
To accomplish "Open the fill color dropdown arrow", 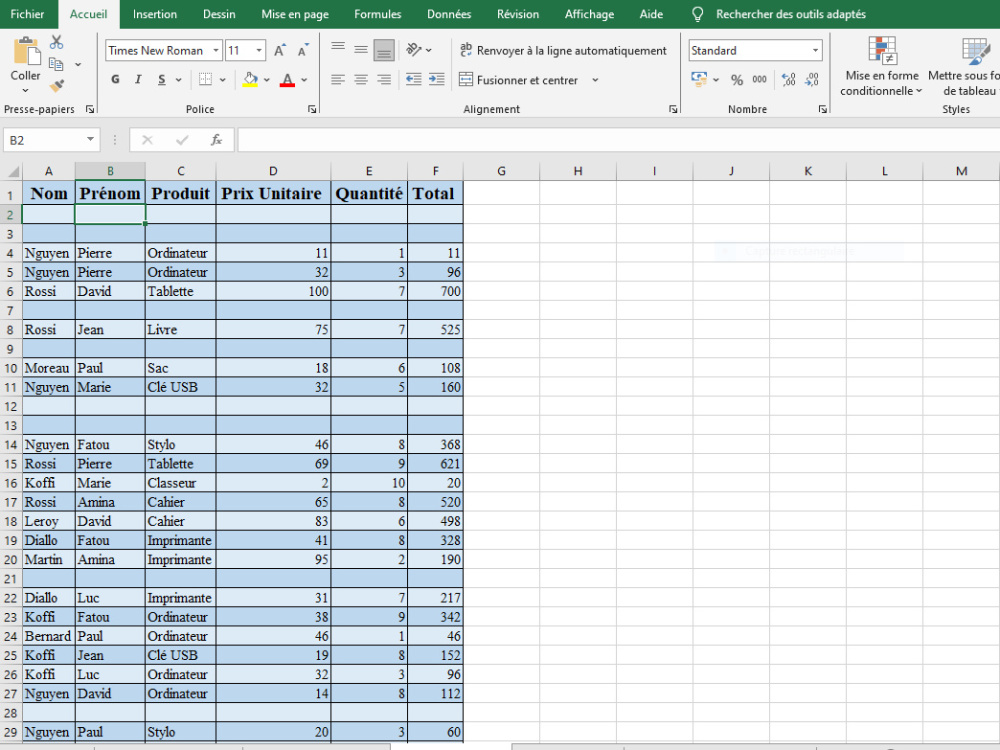I will [267, 80].
